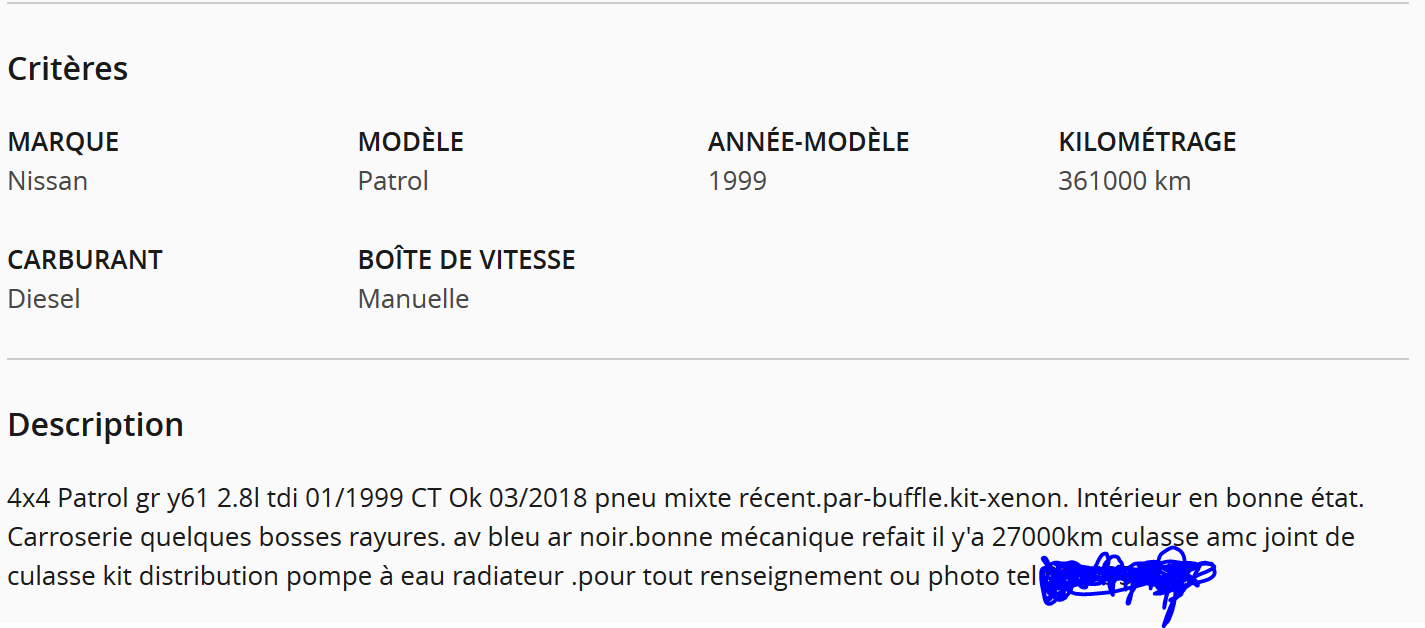Click the KILOMÉTRAGE label
Viewport: 1425px width, 628px height.
coord(1147,142)
